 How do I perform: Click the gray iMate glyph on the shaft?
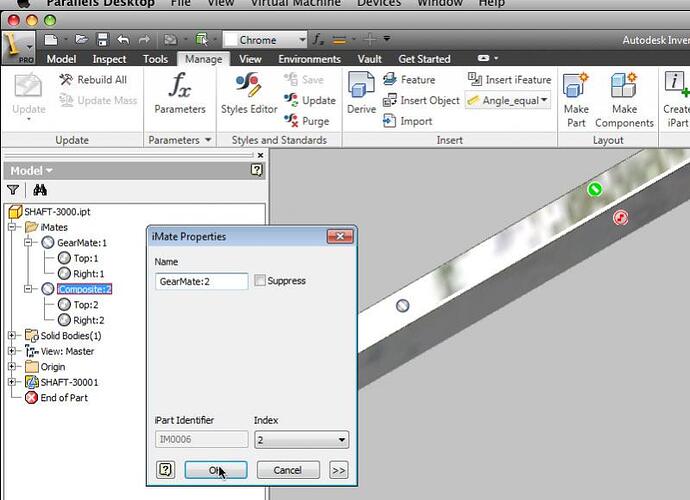(402, 305)
